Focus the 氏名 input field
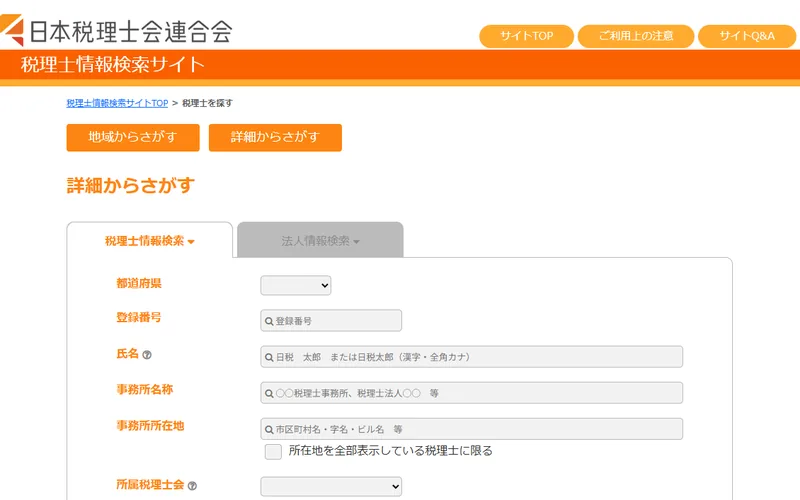The image size is (800, 500). pyautogui.click(x=471, y=357)
